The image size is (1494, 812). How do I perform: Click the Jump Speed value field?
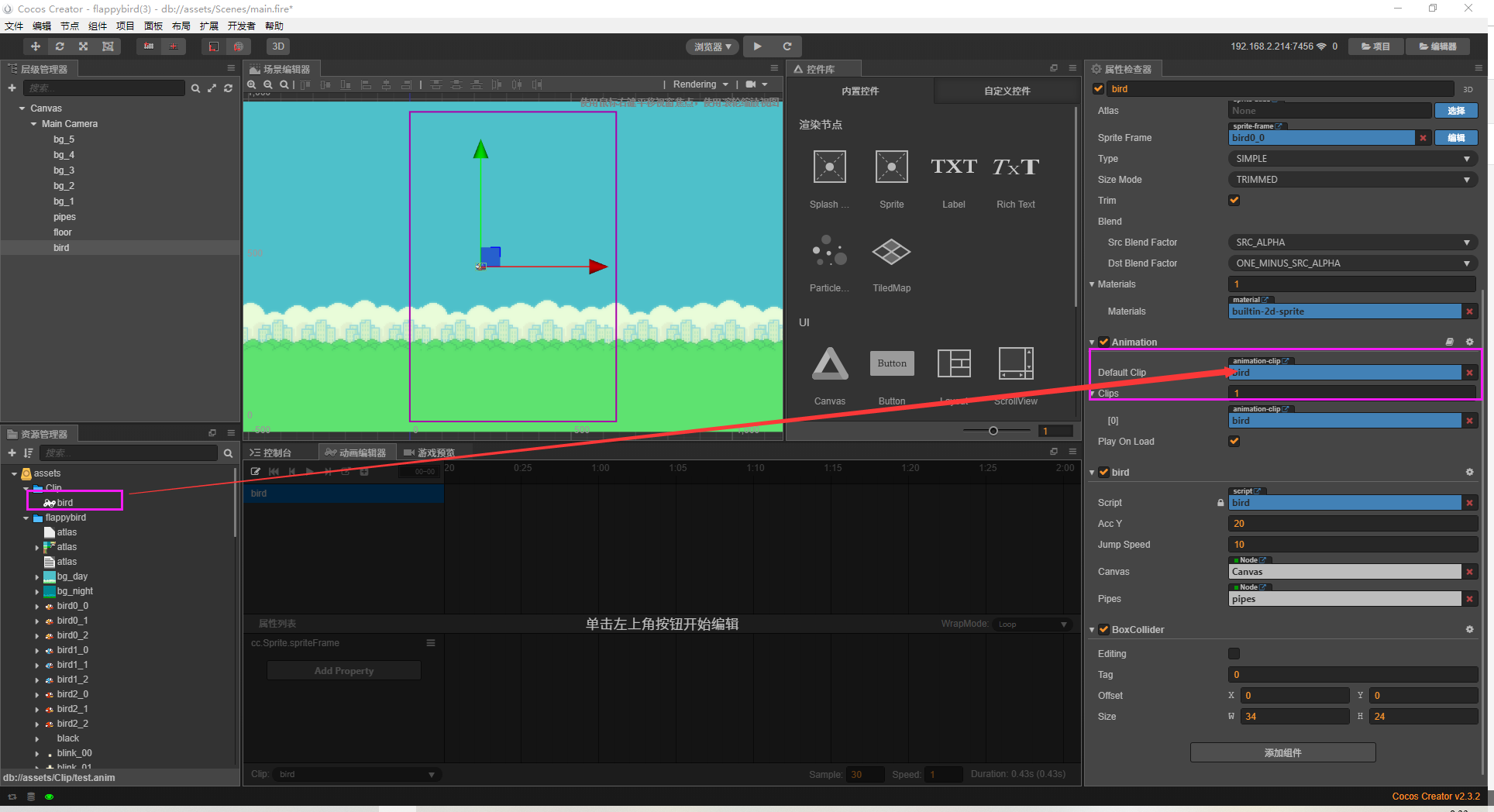[1352, 544]
